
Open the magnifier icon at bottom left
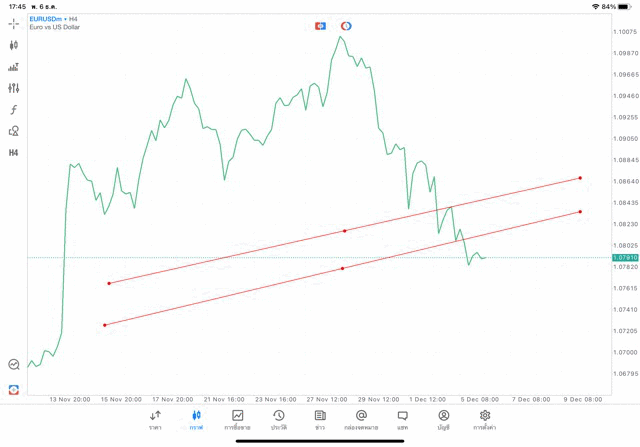pyautogui.click(x=14, y=365)
